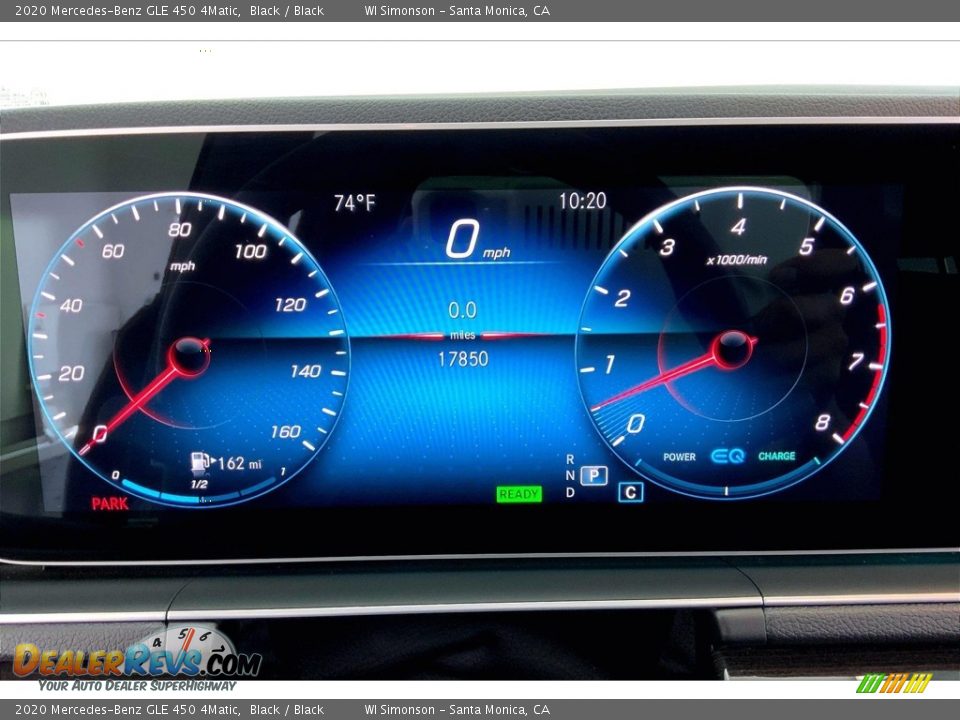The image size is (960, 720).
Task: Click the R gear letter
Action: pyautogui.click(x=570, y=459)
